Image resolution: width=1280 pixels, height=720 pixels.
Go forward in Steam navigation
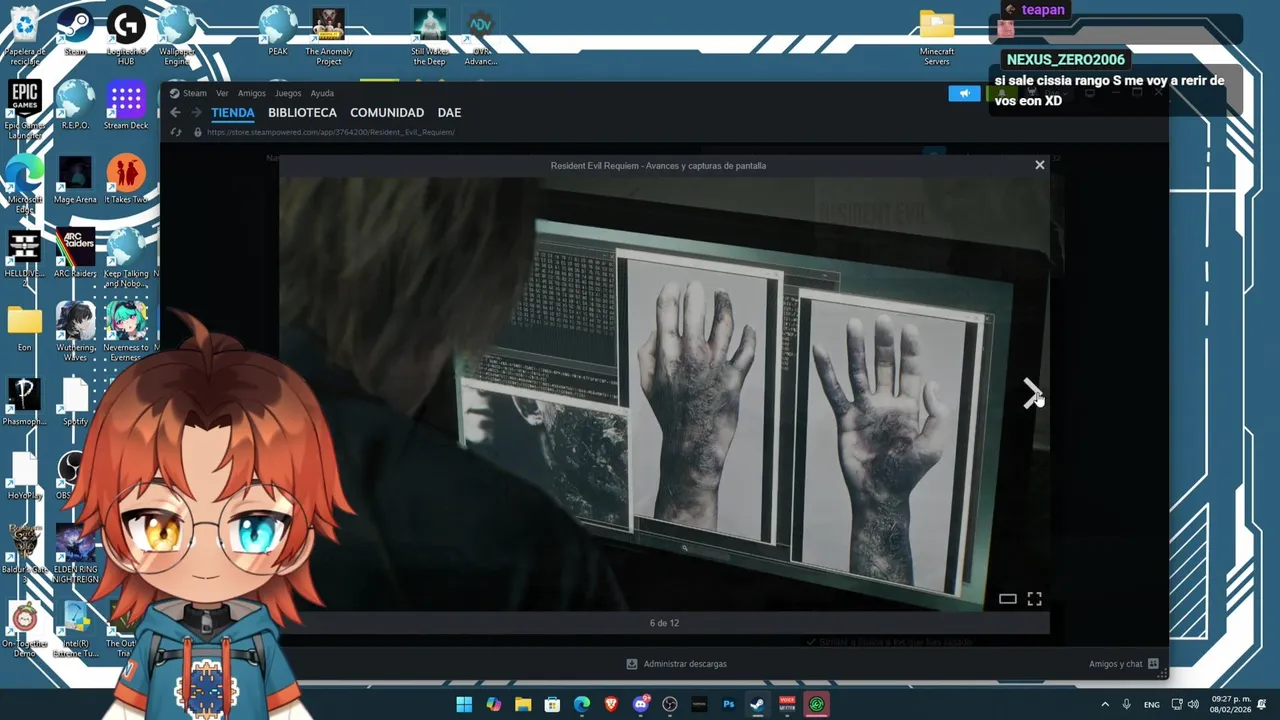click(x=196, y=113)
